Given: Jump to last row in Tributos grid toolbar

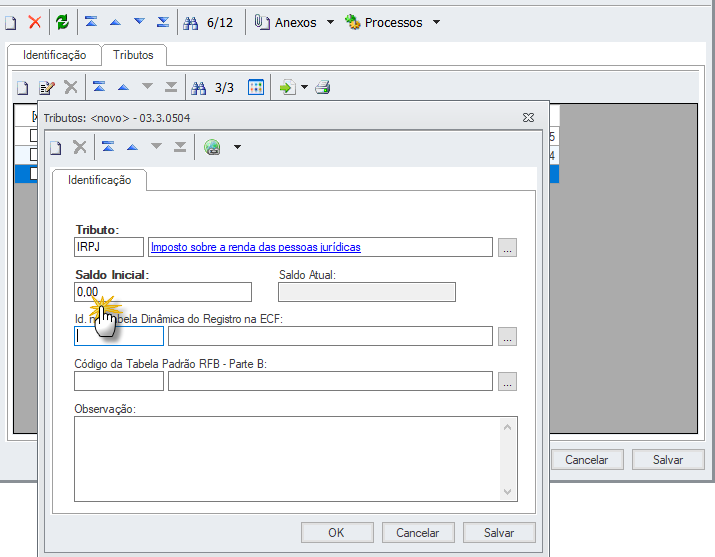Looking at the screenshot, I should click(x=171, y=87).
